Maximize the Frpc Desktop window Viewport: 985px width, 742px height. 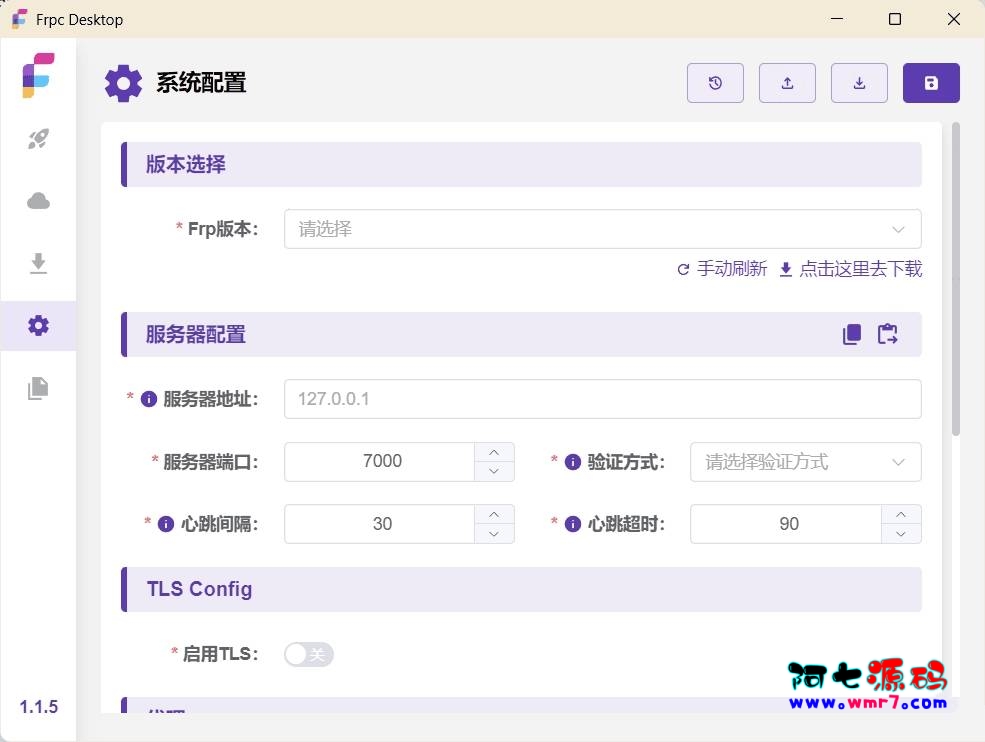coord(895,19)
